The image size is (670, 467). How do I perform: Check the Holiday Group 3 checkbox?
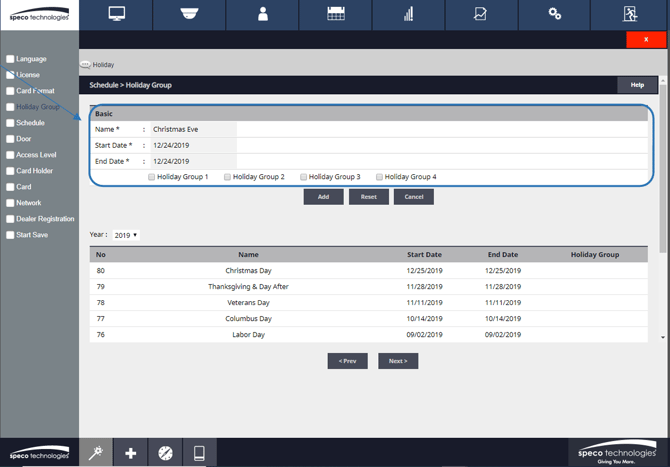(303, 177)
